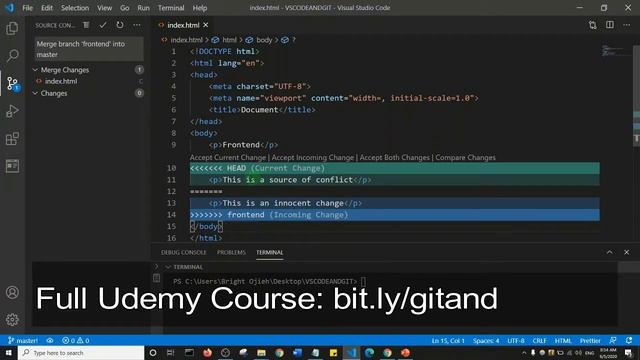Open editor more actions ellipsis
Screen dimensions: 640x360
pos(627,25)
